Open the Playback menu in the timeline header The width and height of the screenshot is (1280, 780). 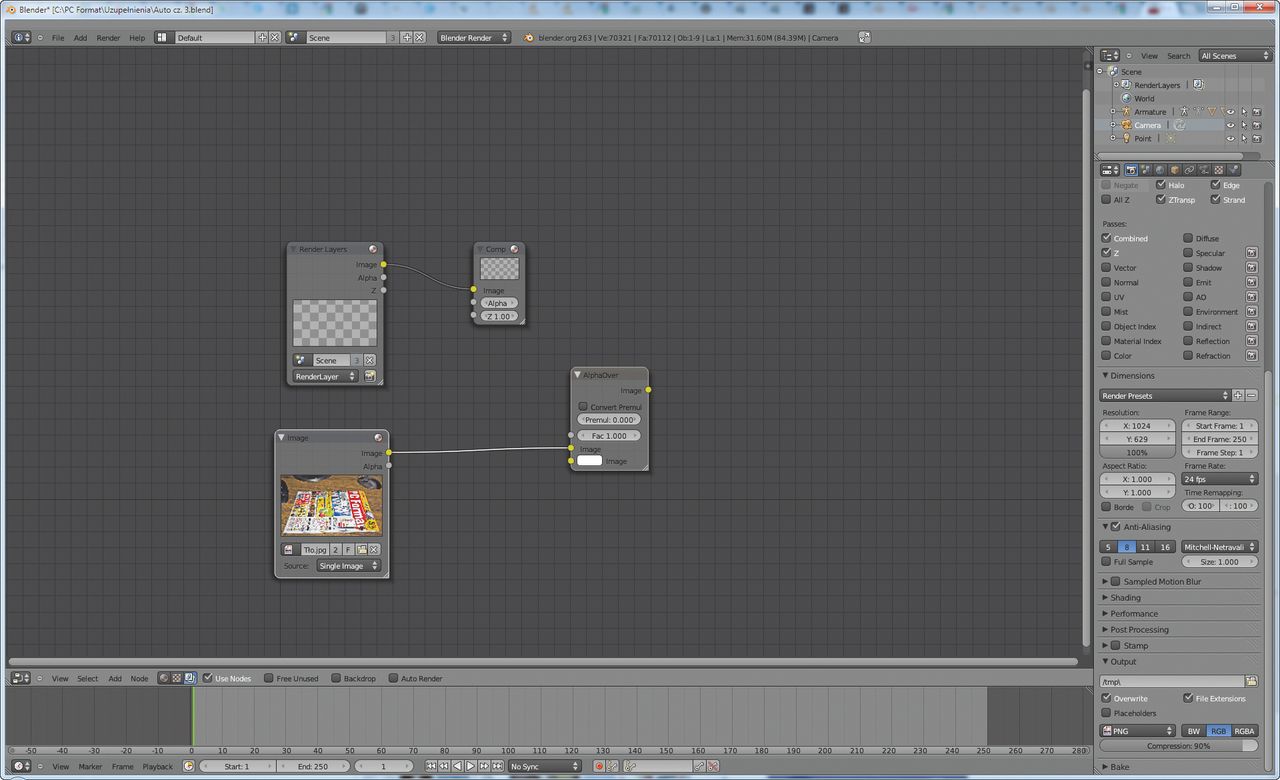tap(157, 766)
